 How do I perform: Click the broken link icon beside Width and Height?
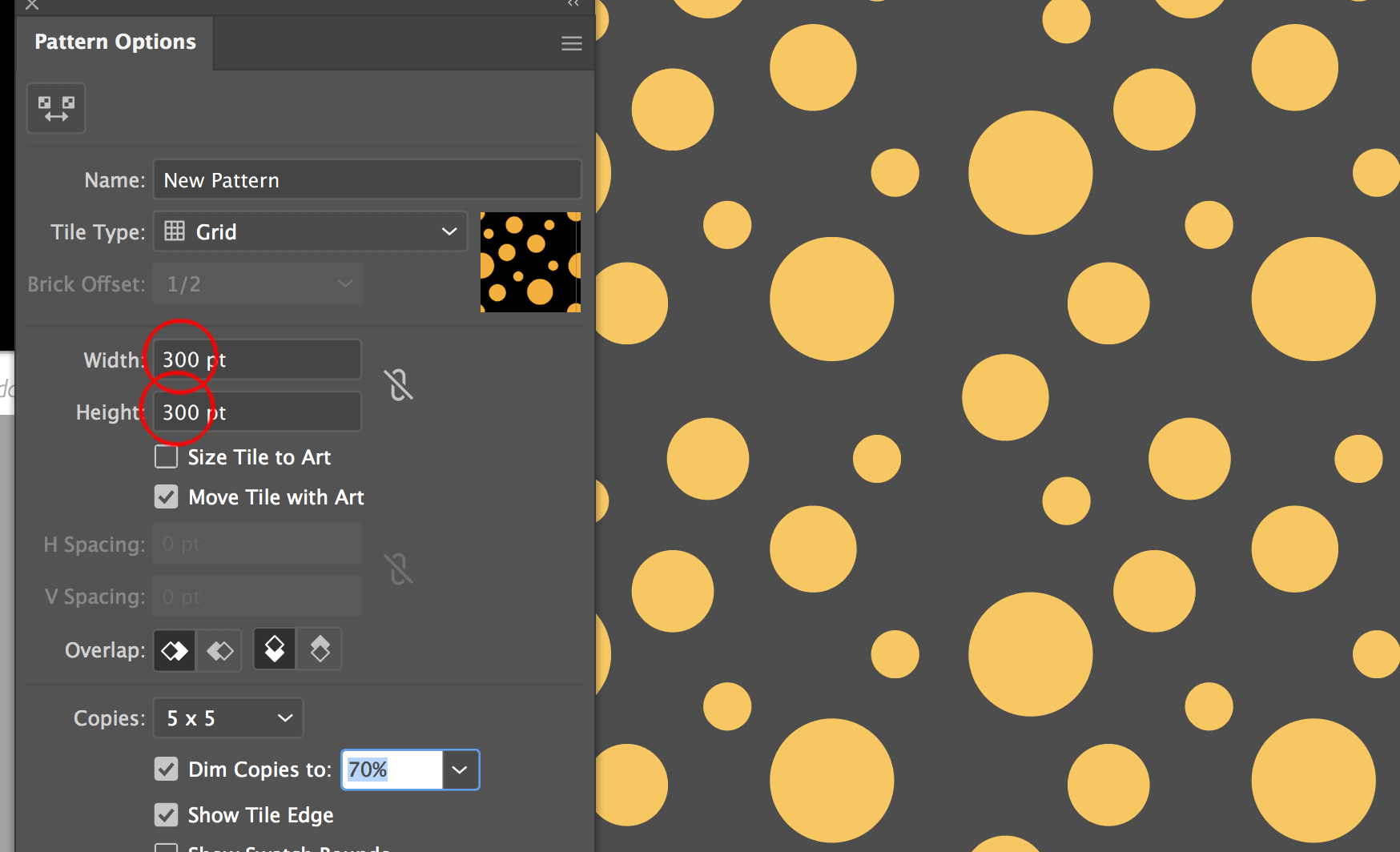(x=398, y=385)
